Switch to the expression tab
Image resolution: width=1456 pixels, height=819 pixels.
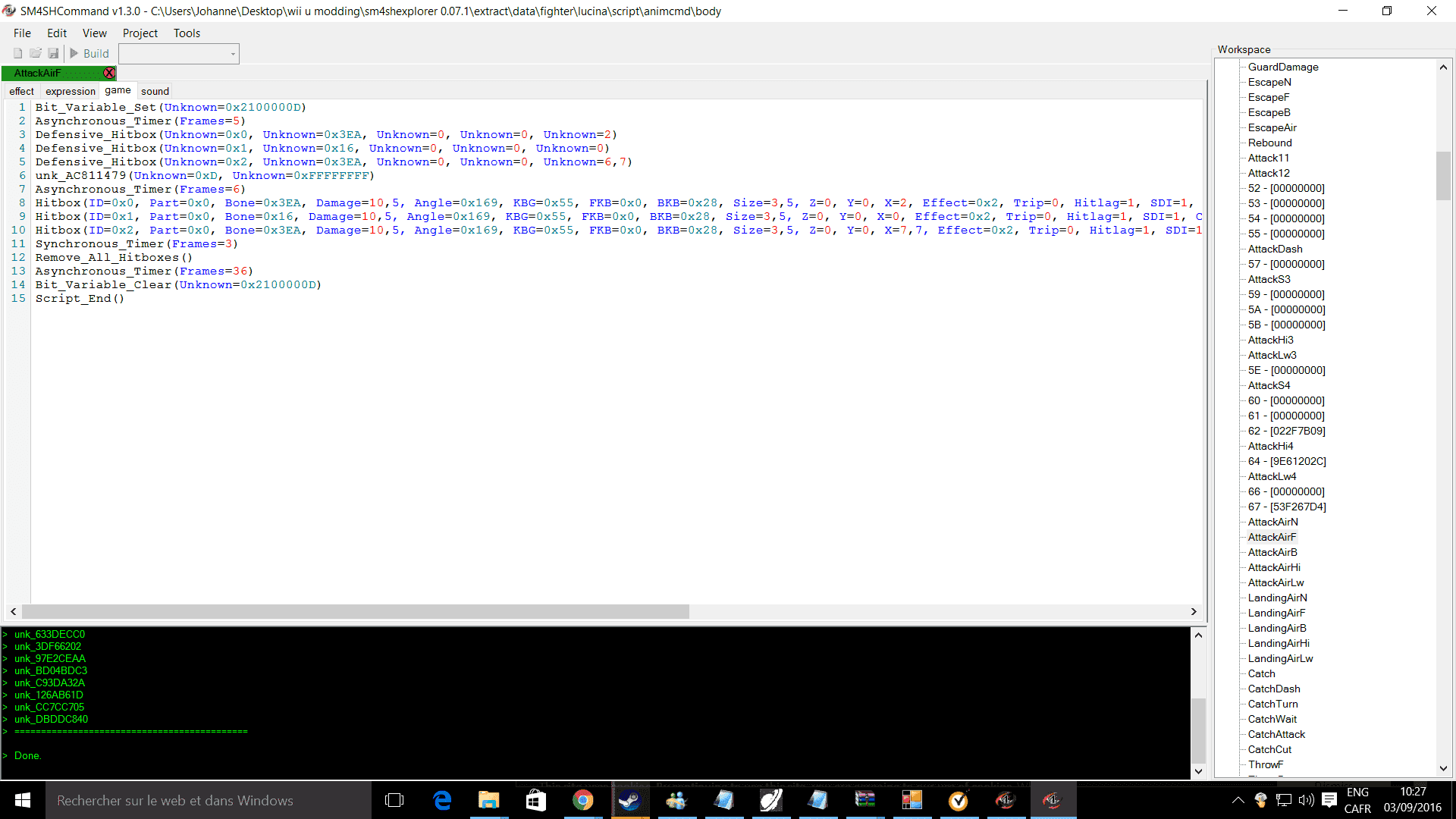(x=71, y=91)
